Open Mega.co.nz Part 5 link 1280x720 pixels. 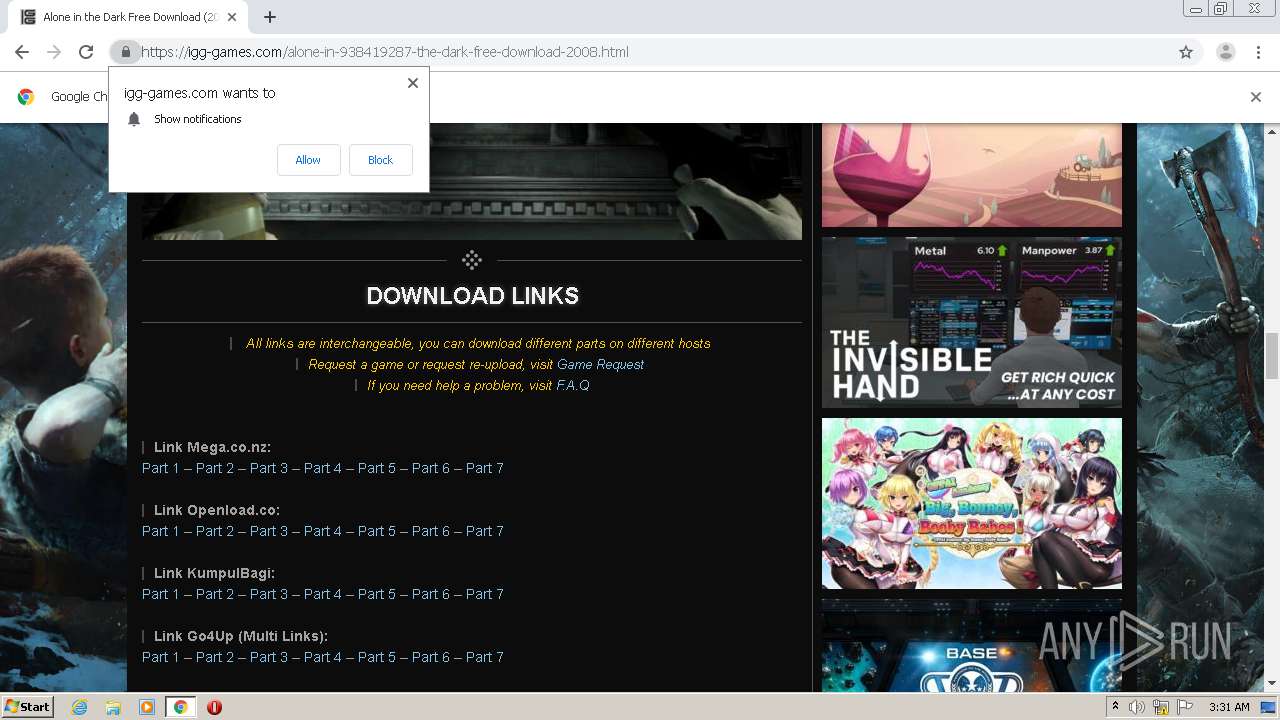coord(377,468)
